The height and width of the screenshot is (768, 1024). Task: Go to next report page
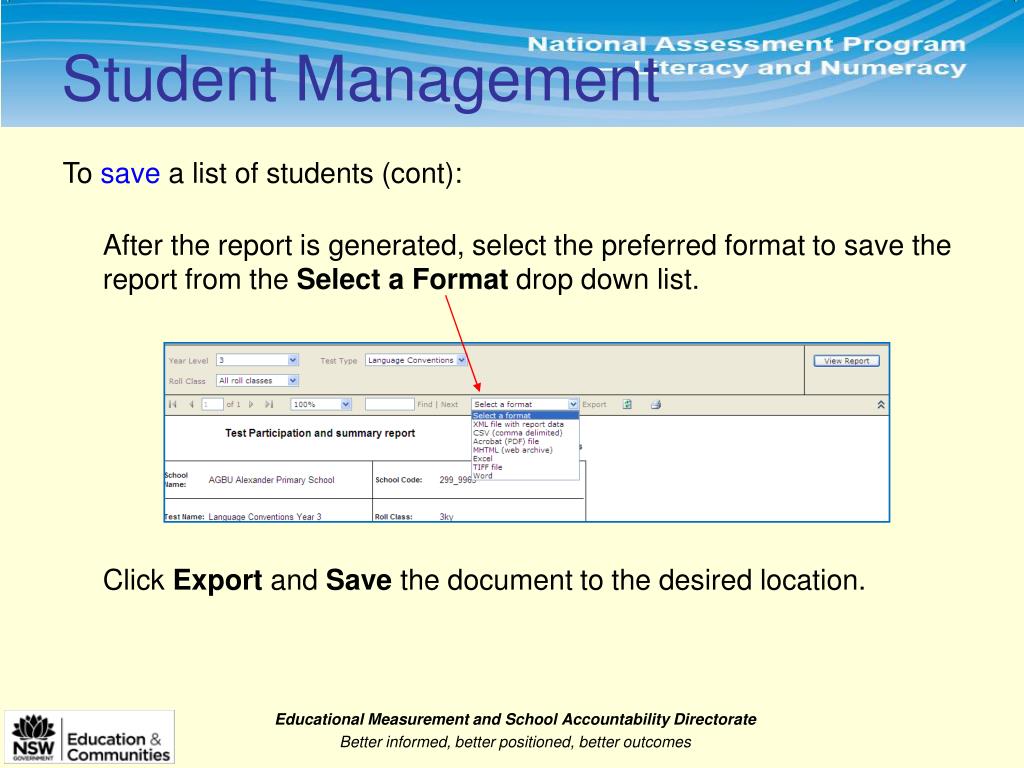tap(251, 404)
